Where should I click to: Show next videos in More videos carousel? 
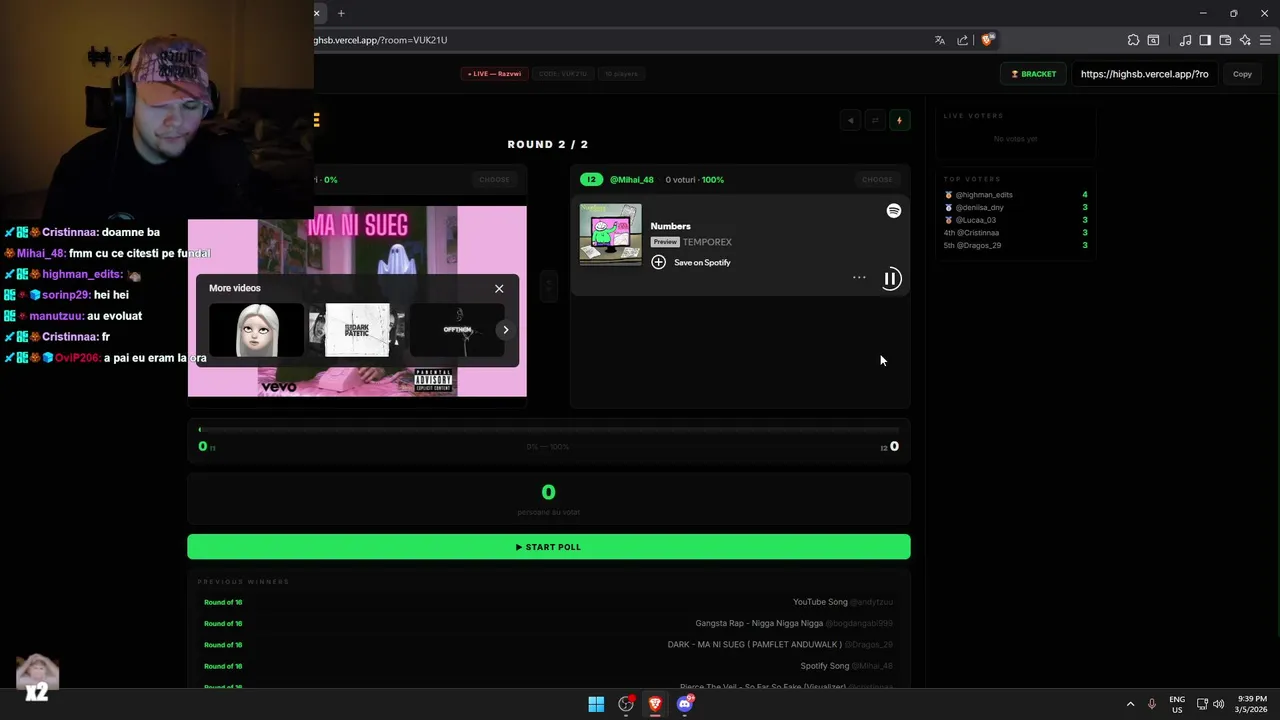(x=506, y=330)
